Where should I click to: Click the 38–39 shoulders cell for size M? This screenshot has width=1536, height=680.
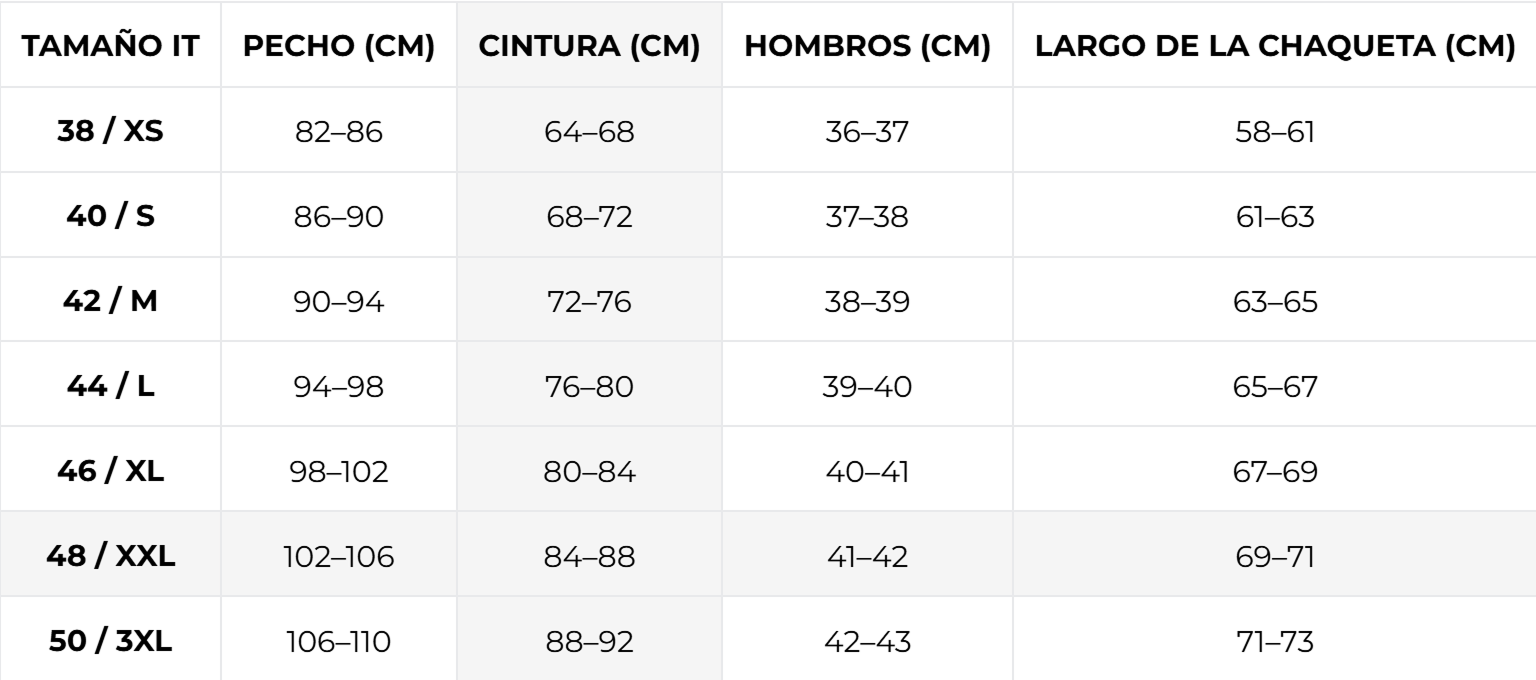(x=867, y=301)
